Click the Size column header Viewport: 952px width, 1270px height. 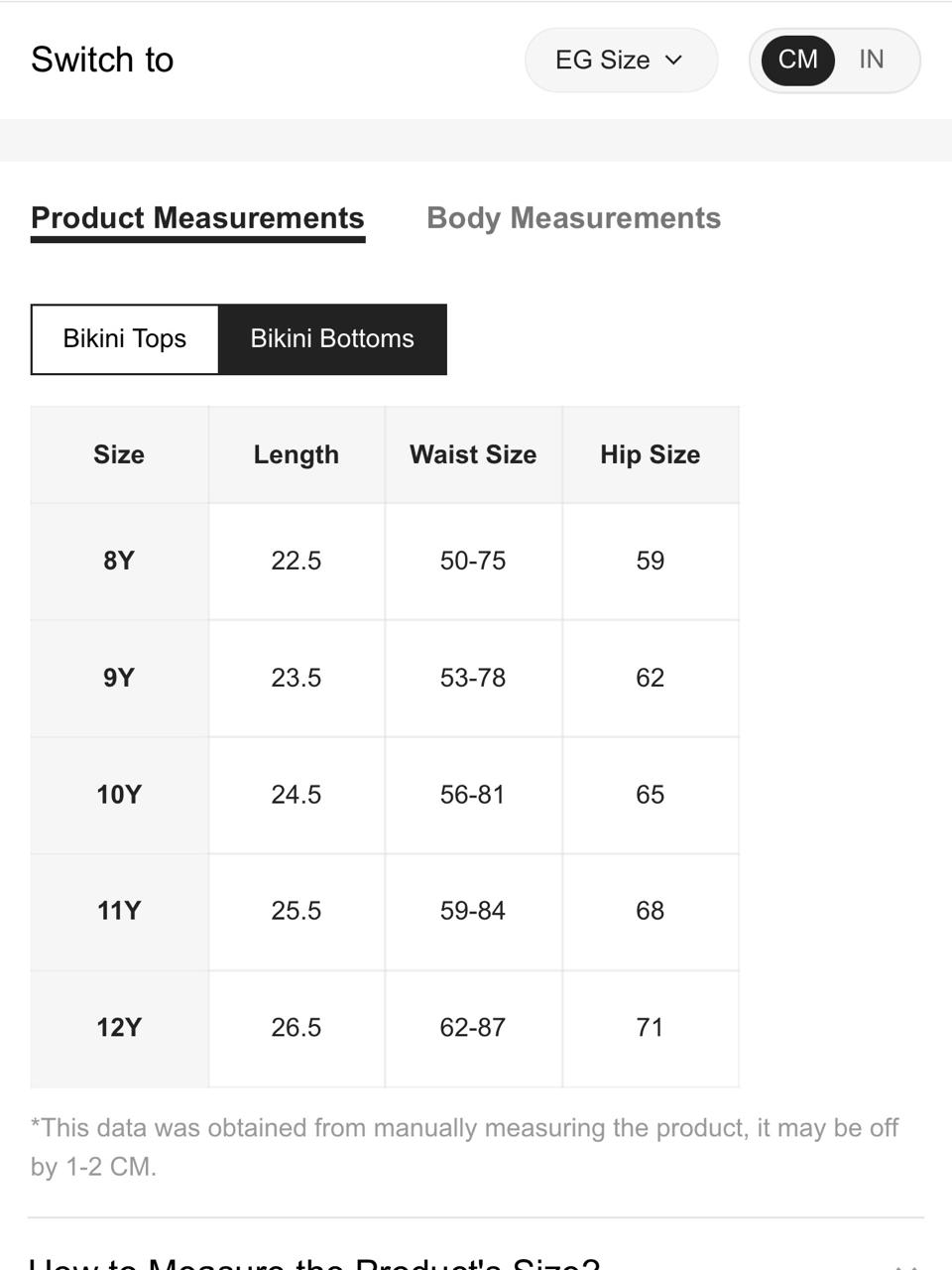[x=119, y=455]
